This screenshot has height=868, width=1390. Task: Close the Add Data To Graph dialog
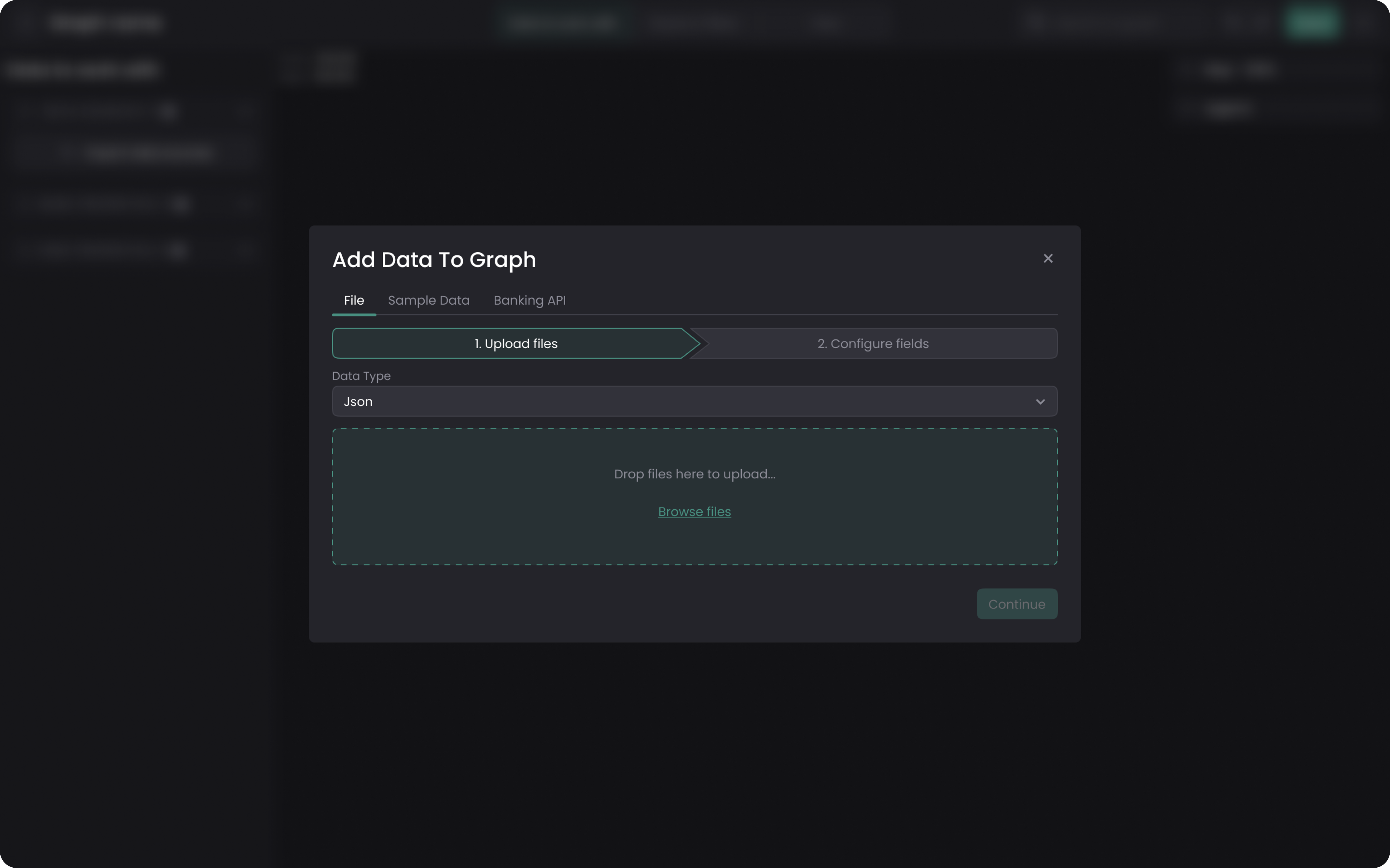point(1048,258)
